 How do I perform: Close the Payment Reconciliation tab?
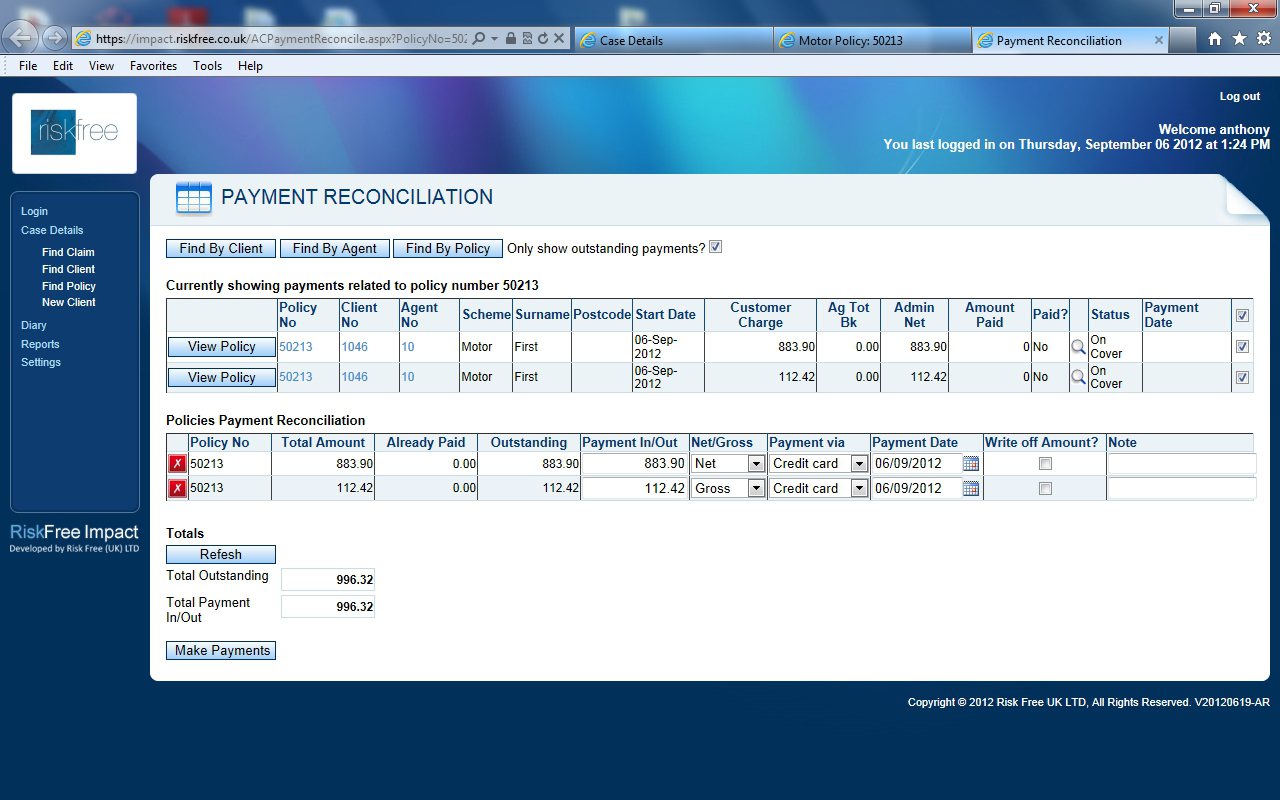pos(1159,40)
